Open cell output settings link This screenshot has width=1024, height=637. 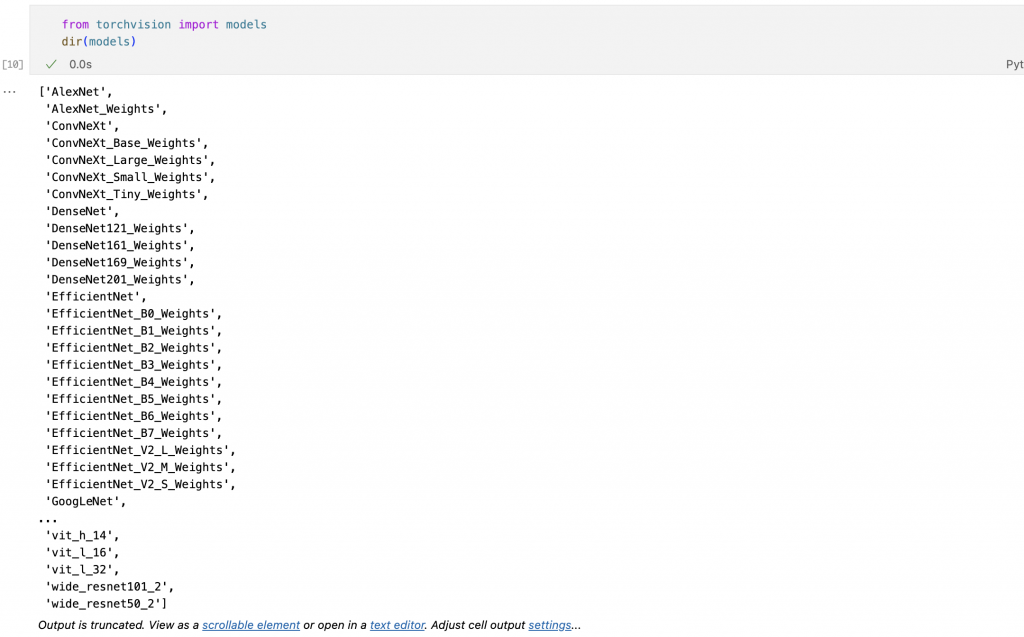point(549,625)
